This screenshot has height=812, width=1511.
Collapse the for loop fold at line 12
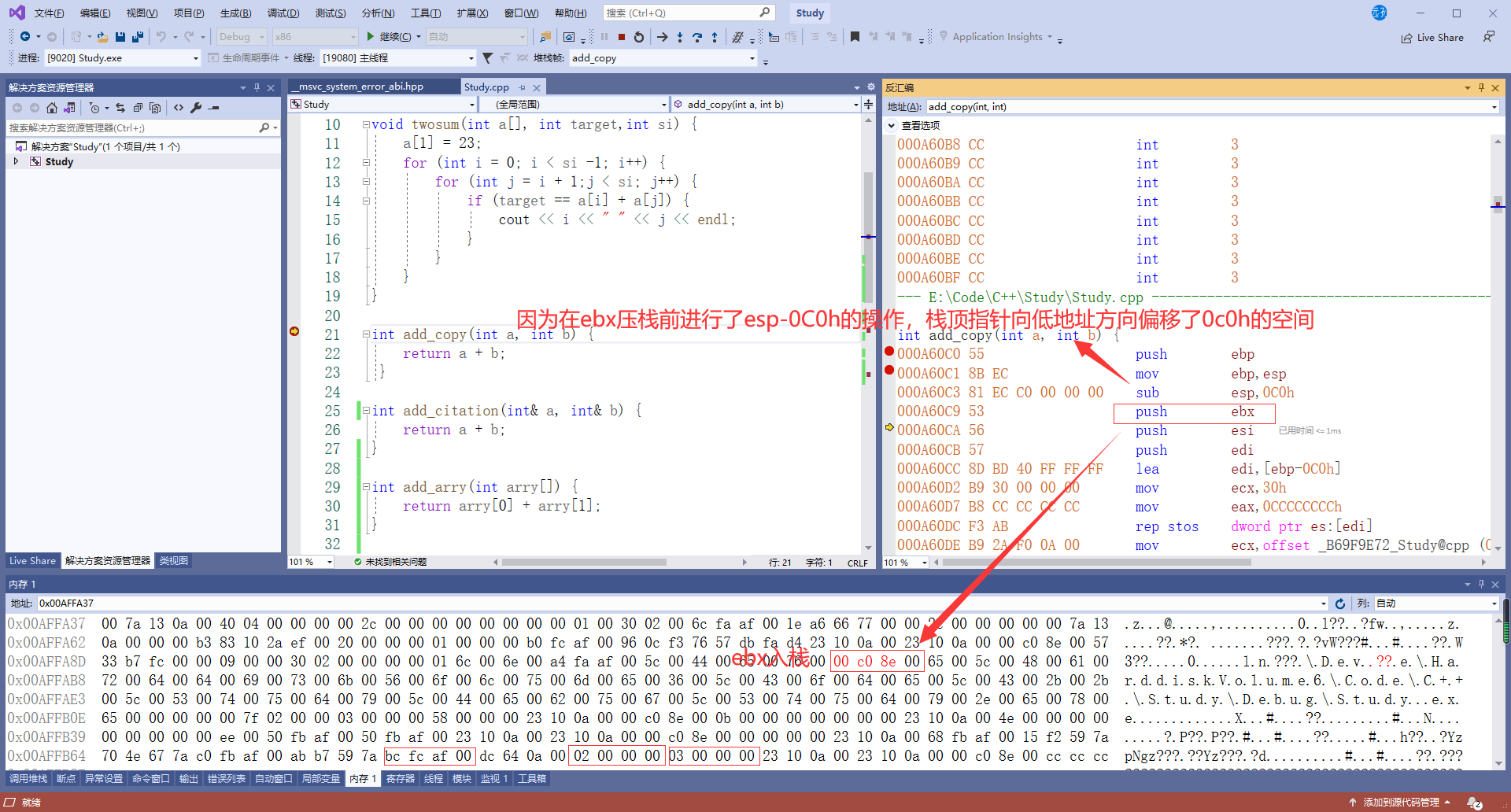pyautogui.click(x=366, y=163)
